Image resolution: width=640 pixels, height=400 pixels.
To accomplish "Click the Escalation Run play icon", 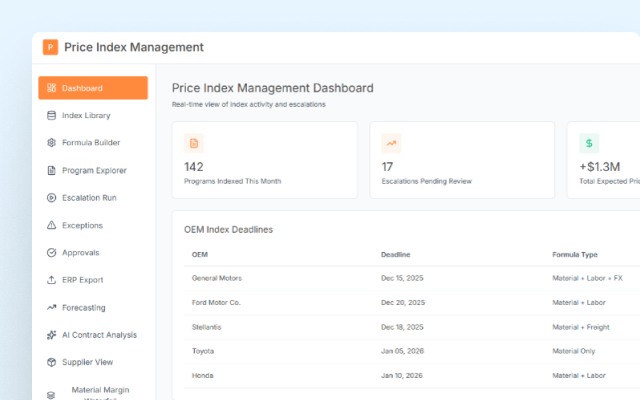I will 51,198.
